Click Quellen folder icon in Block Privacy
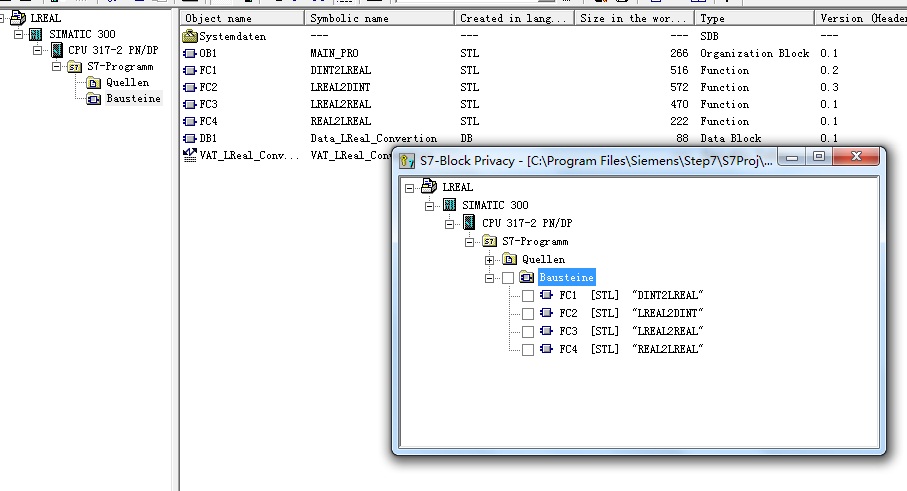907x491 pixels. click(x=510, y=259)
